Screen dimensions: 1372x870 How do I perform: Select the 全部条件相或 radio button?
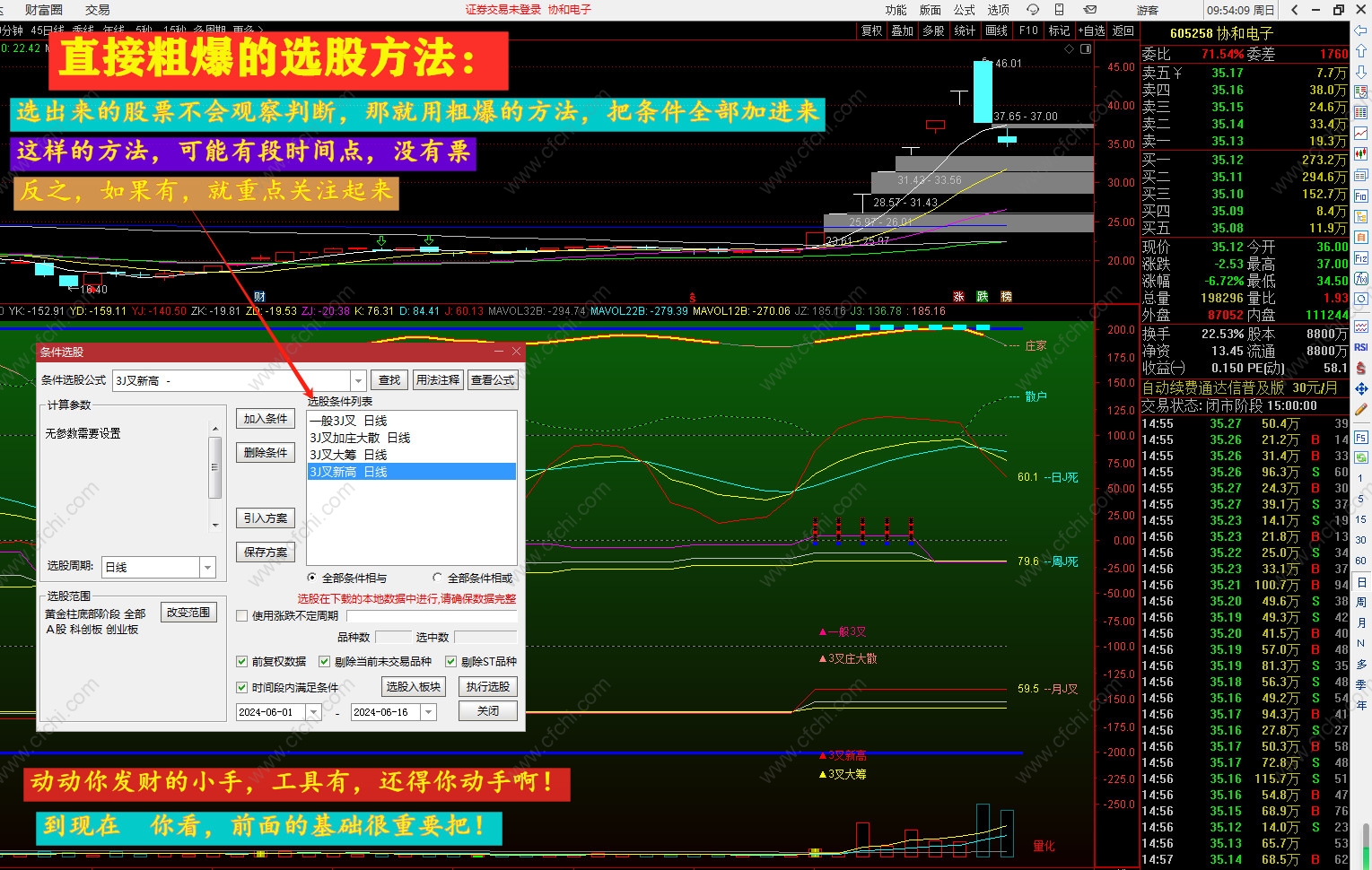point(438,578)
